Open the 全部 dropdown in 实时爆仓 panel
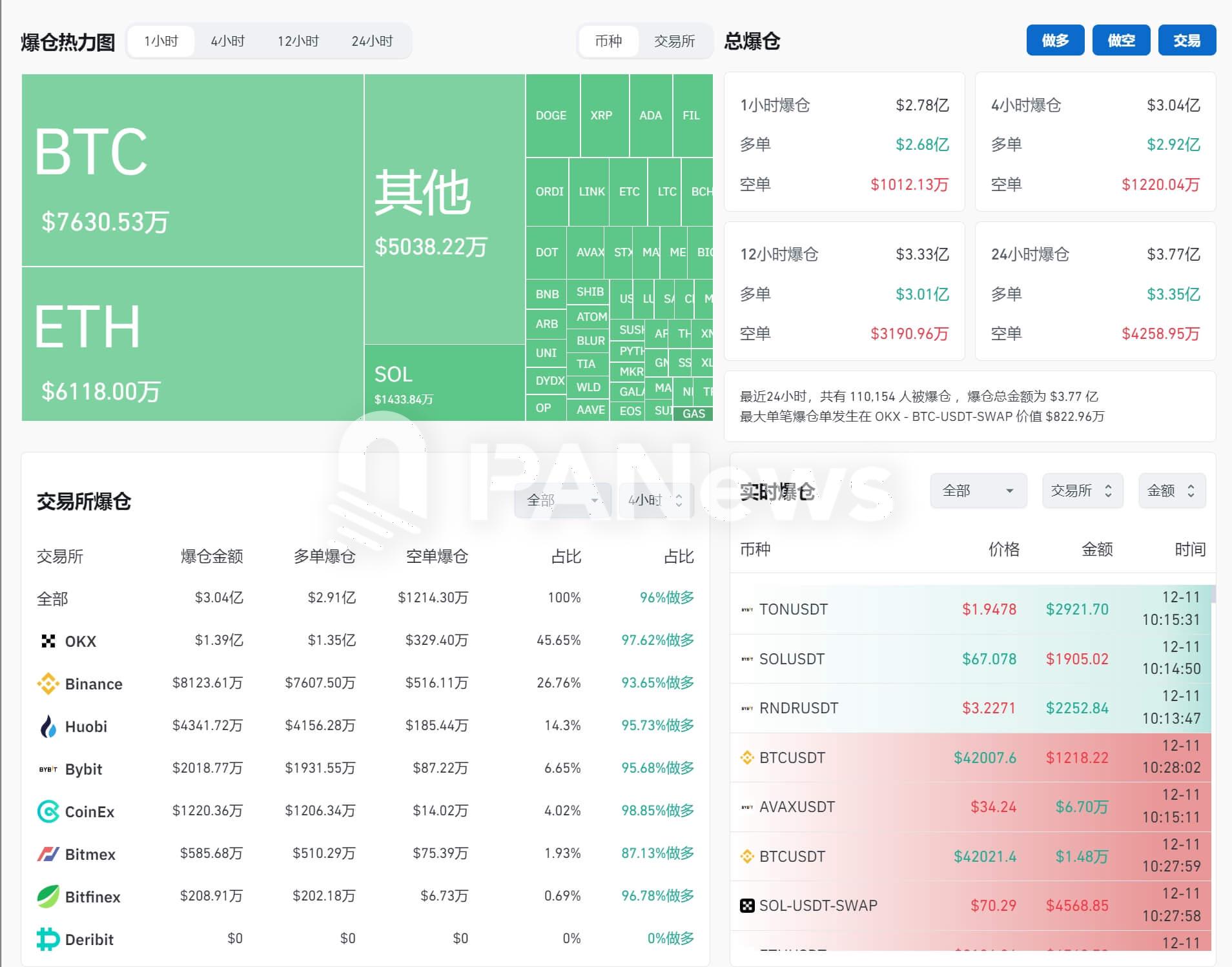Viewport: 1232px width, 967px height. click(x=978, y=491)
